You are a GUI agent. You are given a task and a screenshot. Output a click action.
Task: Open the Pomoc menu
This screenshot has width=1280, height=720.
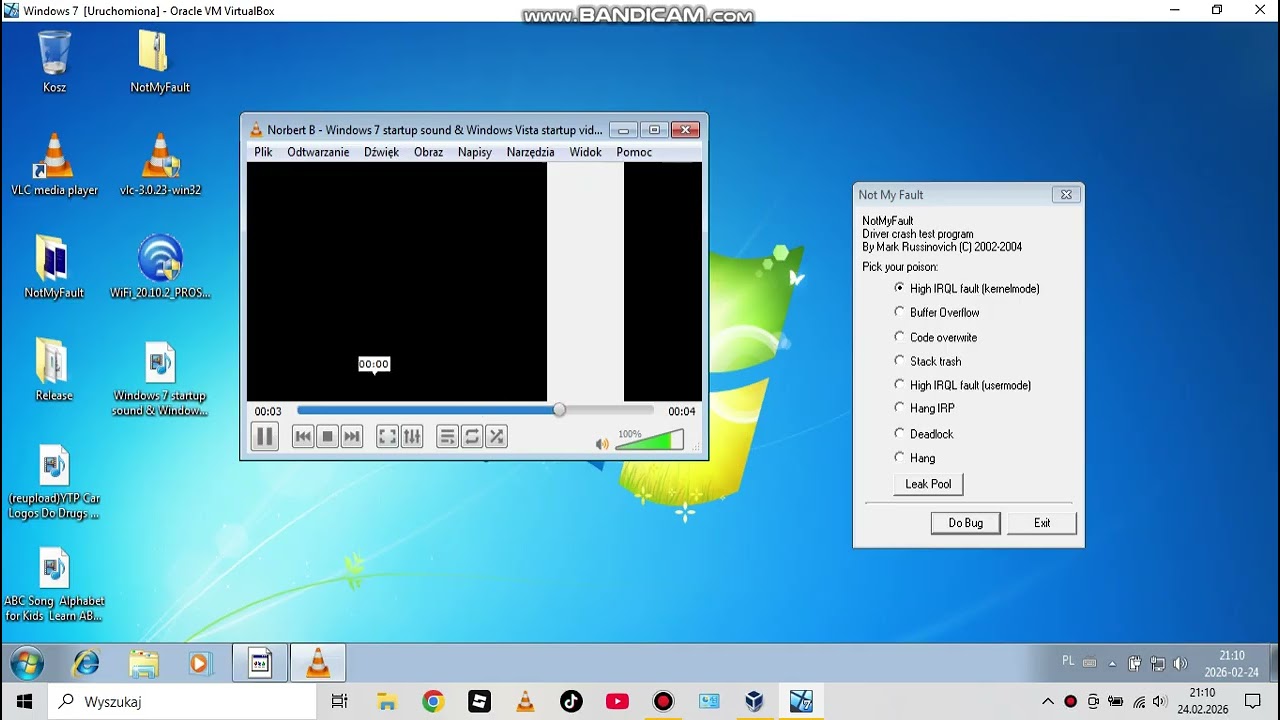tap(634, 152)
